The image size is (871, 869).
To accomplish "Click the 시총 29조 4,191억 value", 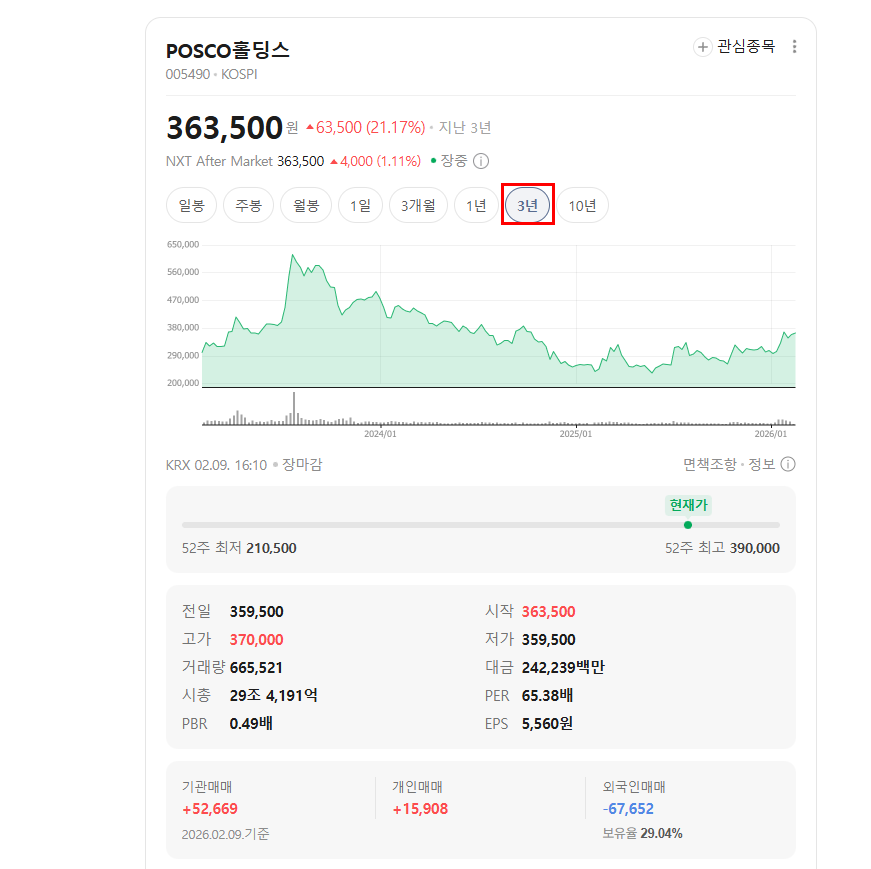I will point(273,696).
